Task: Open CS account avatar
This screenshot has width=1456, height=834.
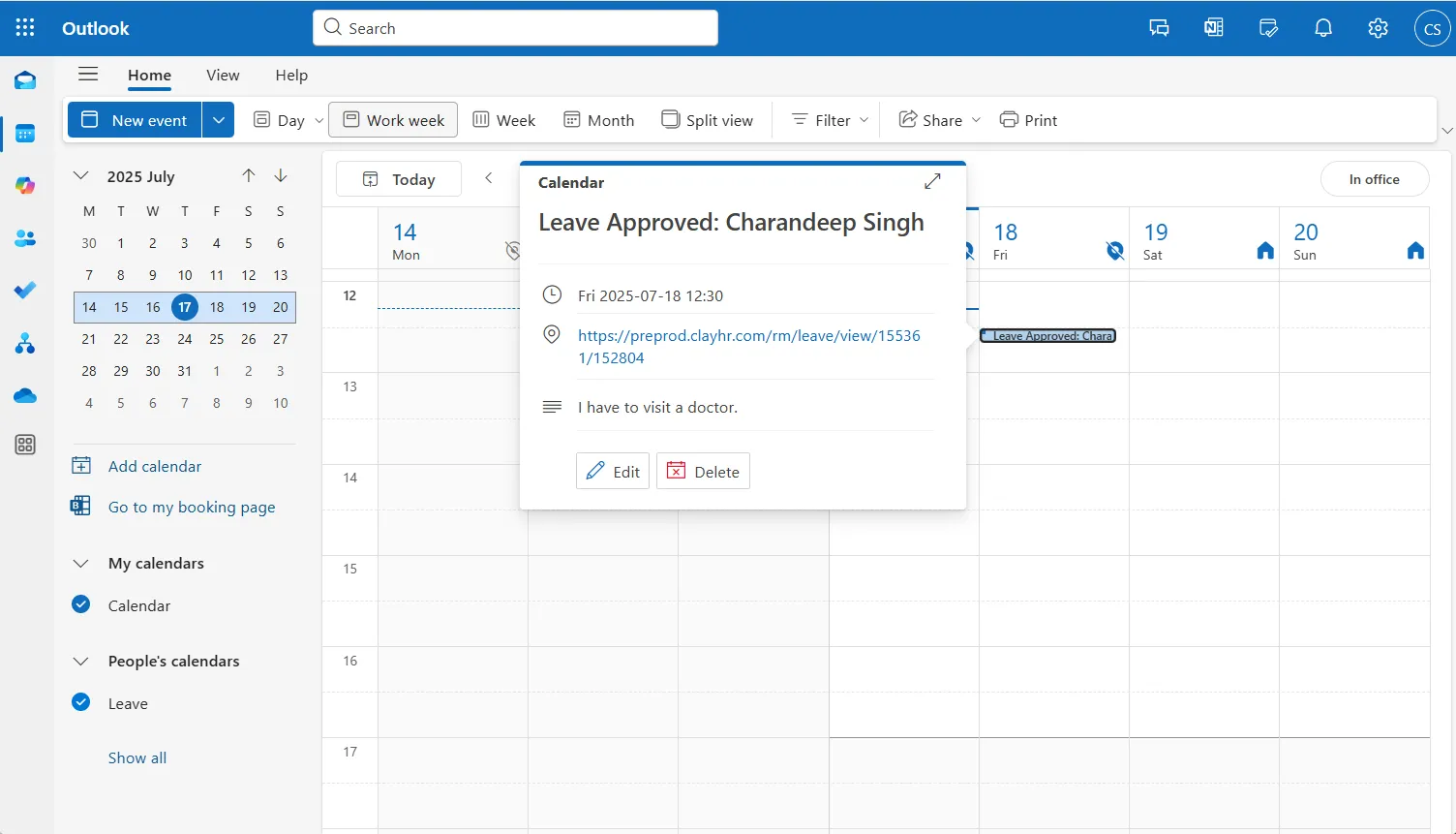Action: pyautogui.click(x=1432, y=28)
